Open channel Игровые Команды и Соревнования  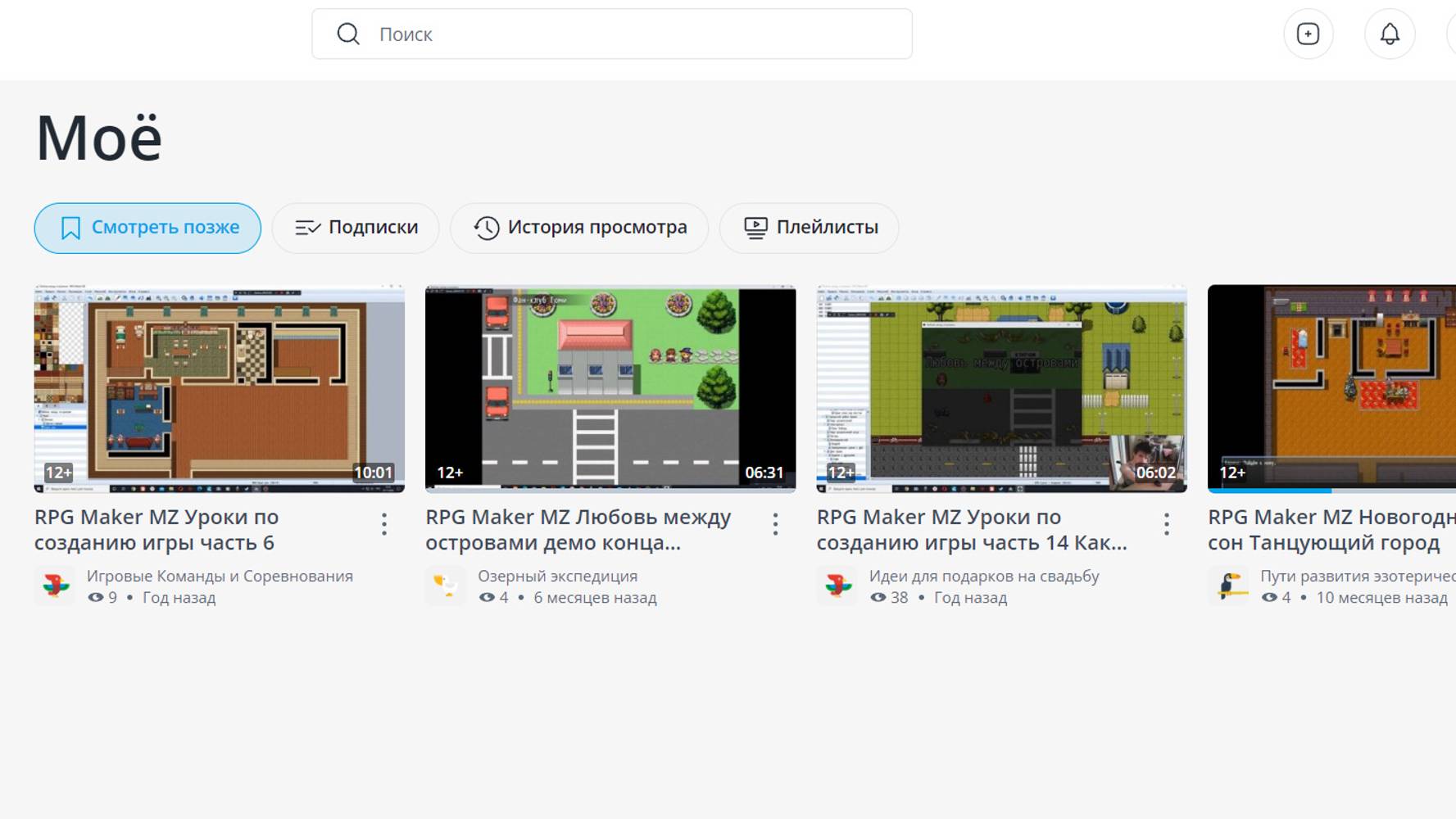pyautogui.click(x=220, y=577)
